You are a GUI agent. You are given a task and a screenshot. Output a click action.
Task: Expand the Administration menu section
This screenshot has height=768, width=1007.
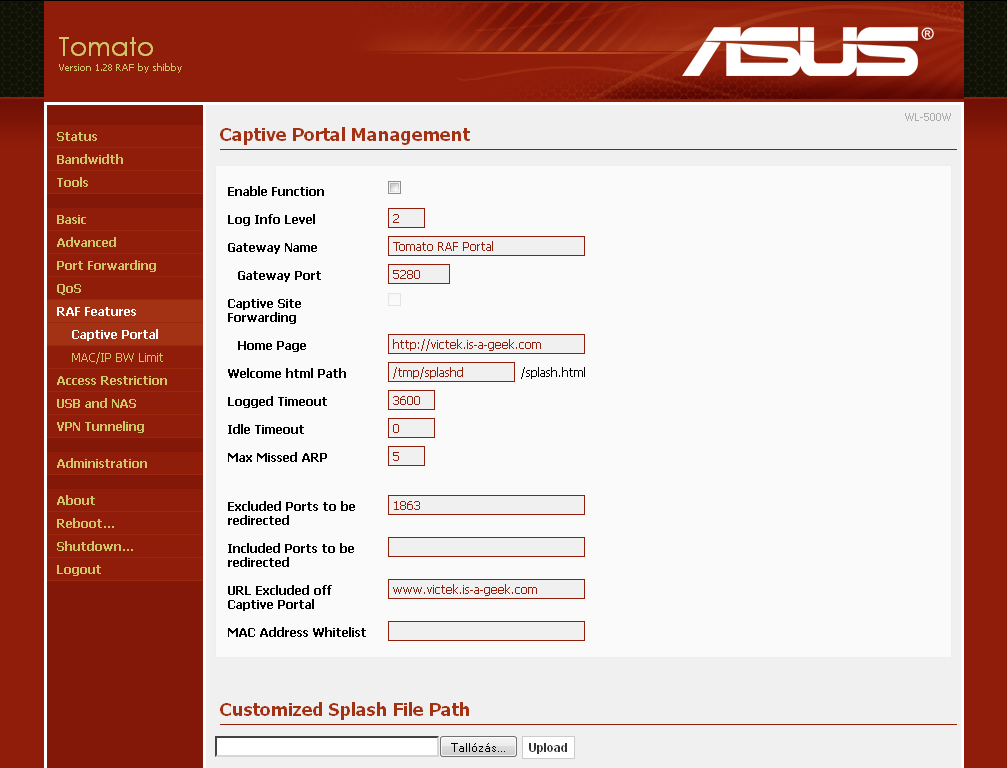102,464
